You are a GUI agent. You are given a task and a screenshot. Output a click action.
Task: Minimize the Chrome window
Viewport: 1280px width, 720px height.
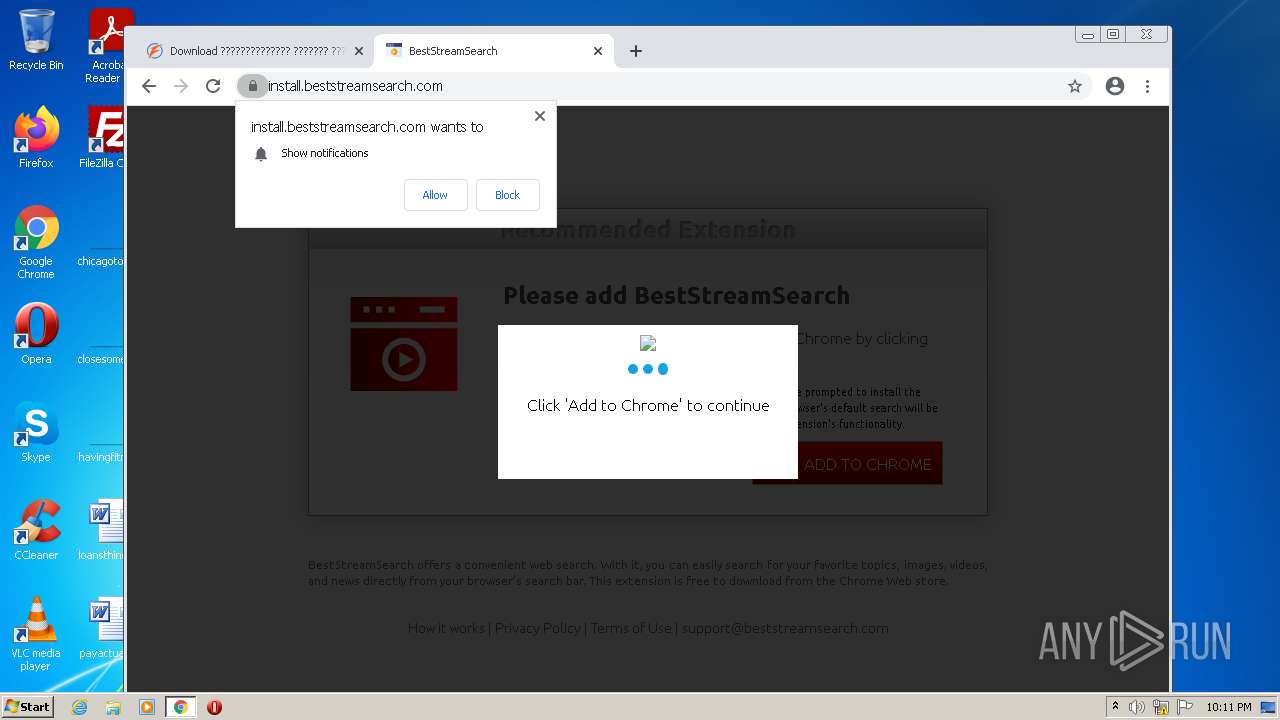[x=1088, y=34]
